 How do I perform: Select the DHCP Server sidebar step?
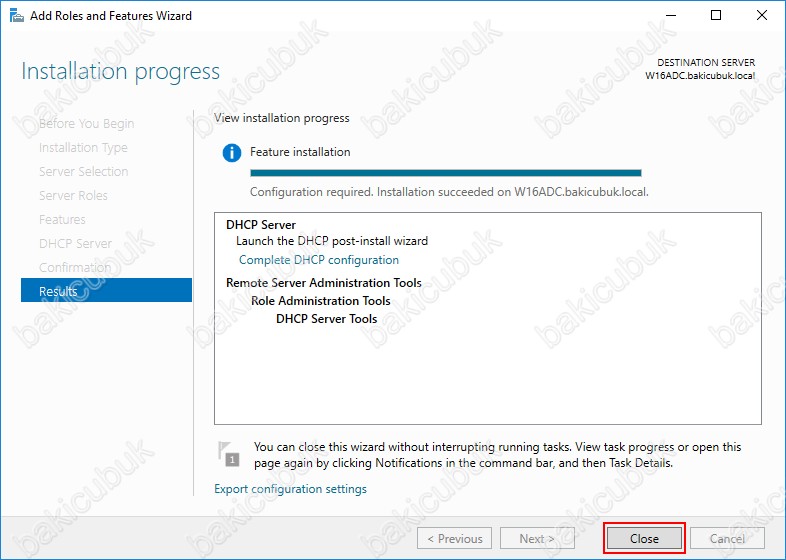click(x=75, y=244)
